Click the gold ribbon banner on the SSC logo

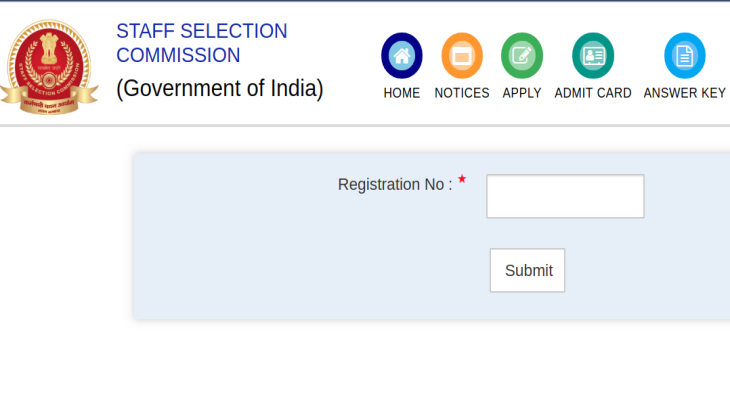click(49, 103)
